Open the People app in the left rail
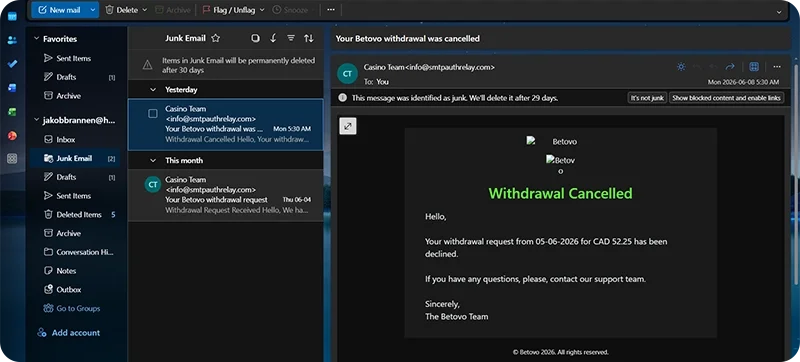800x362 pixels. [12, 40]
